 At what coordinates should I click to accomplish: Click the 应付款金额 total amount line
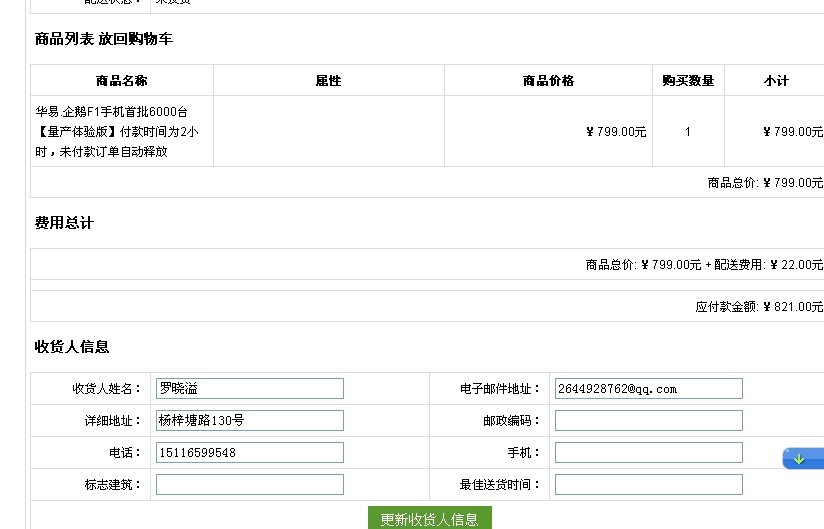point(758,307)
